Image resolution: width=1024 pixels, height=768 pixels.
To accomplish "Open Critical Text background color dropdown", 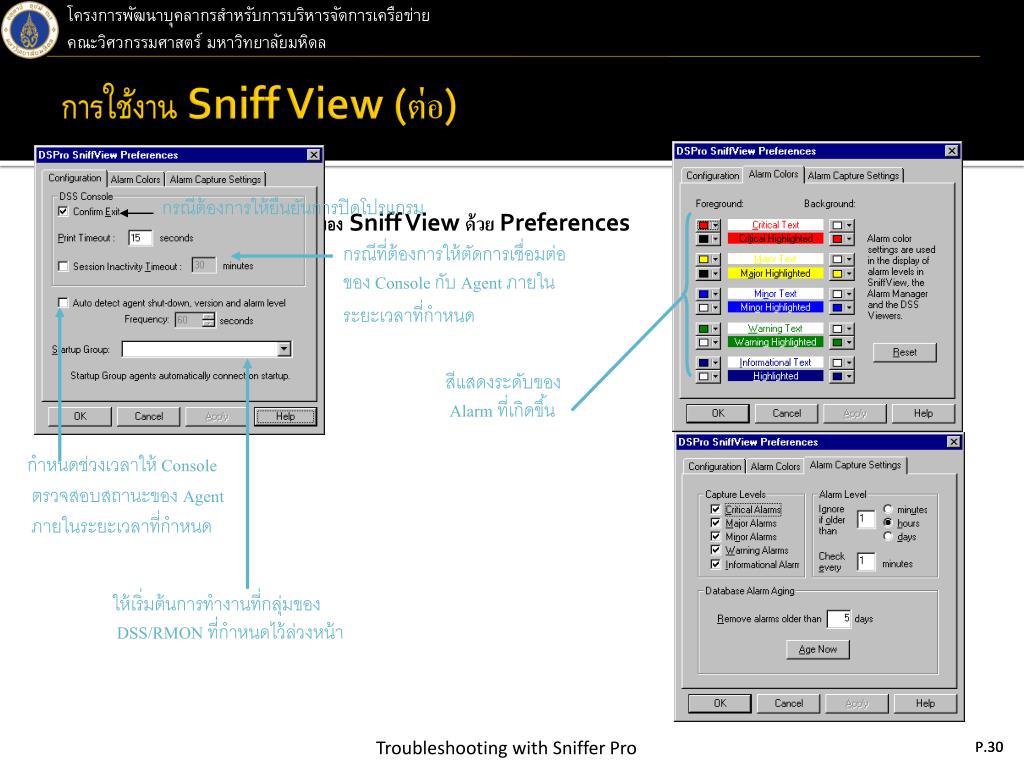I will [x=849, y=225].
